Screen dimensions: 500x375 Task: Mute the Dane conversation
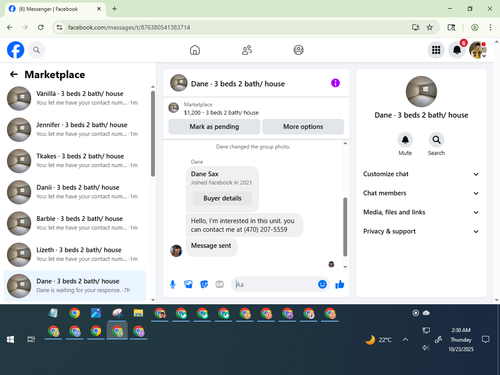point(405,140)
